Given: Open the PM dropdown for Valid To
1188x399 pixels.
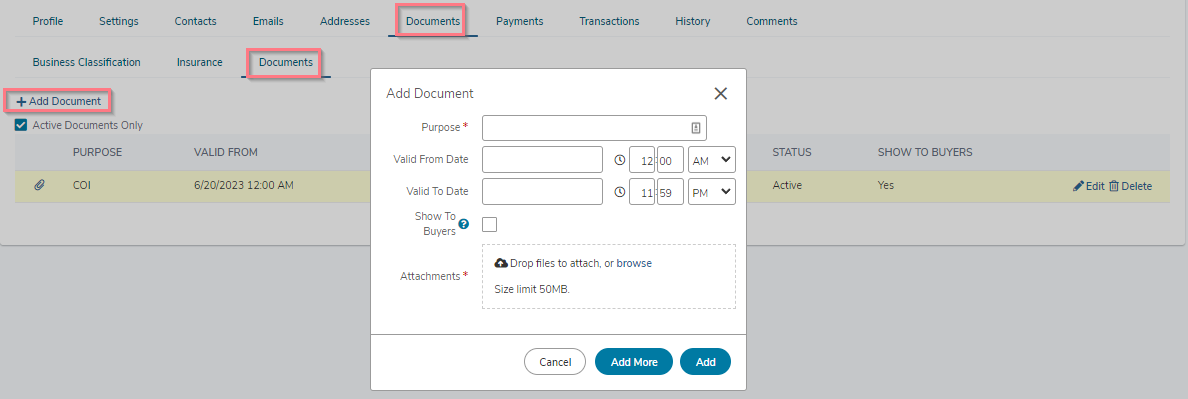Looking at the screenshot, I should [711, 192].
